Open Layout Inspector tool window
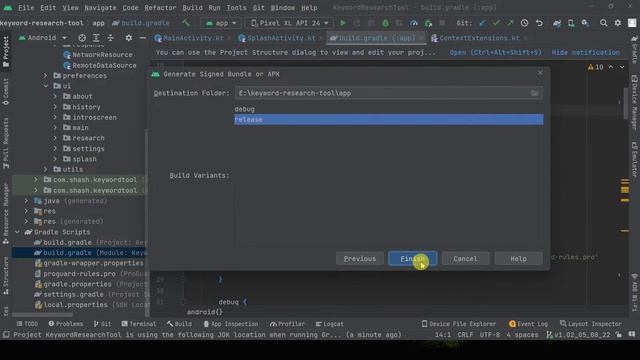Screen dimensions: 640x360 pyautogui.click(x=591, y=324)
